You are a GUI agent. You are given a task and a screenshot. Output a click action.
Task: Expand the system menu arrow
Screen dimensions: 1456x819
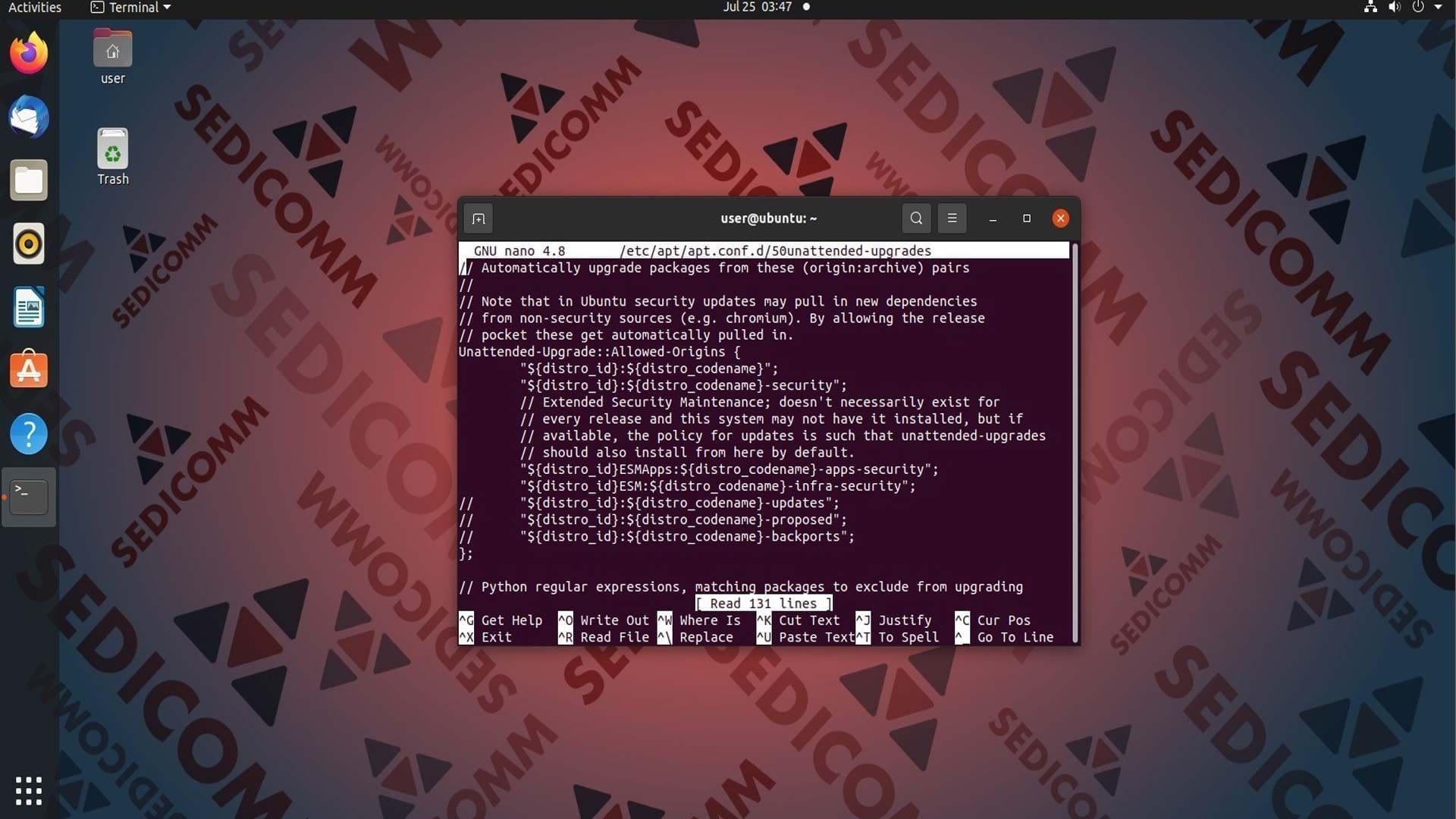[x=1439, y=7]
